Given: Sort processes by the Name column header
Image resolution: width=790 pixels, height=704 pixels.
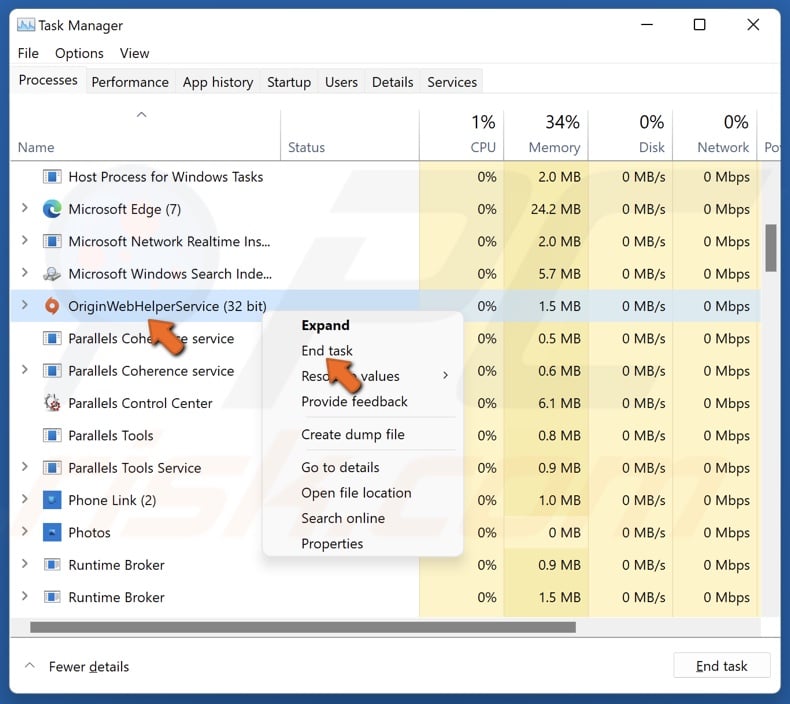Looking at the screenshot, I should point(145,135).
